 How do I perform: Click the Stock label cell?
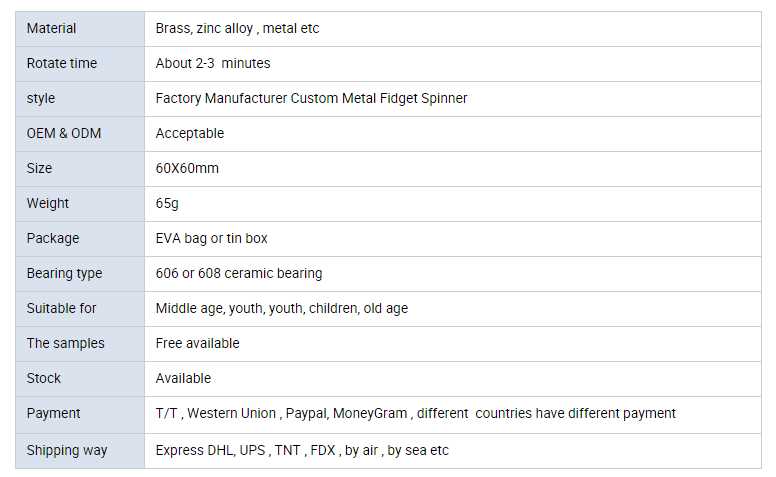tap(44, 378)
